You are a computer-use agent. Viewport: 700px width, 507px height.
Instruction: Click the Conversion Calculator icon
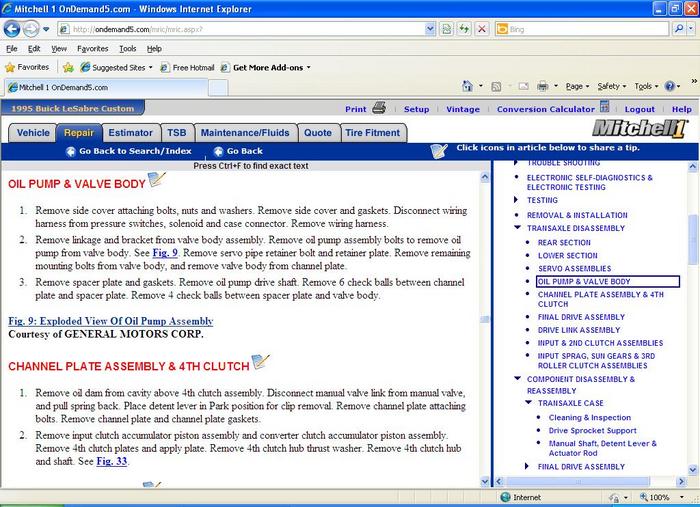[604, 107]
